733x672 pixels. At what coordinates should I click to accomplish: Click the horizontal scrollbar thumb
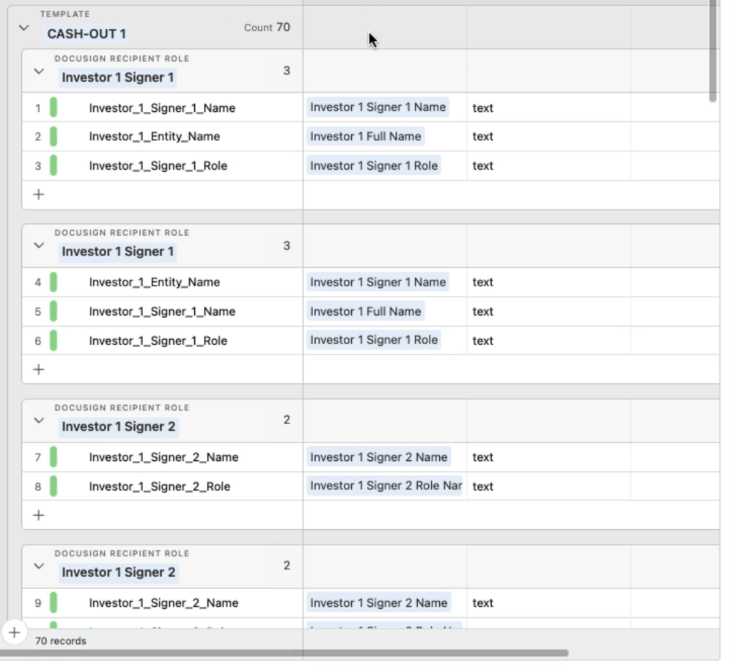coord(284,653)
